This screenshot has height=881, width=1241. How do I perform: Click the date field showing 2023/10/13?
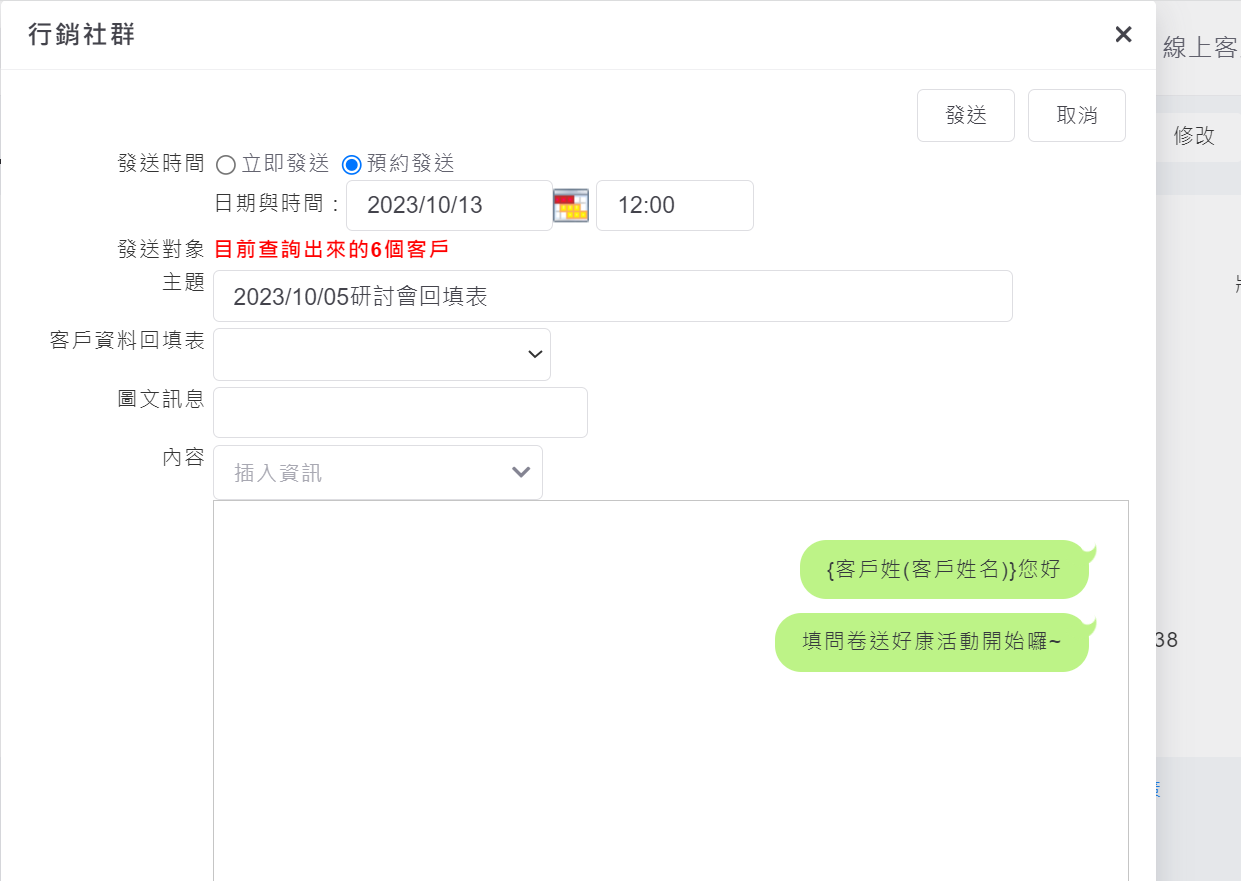coord(448,206)
